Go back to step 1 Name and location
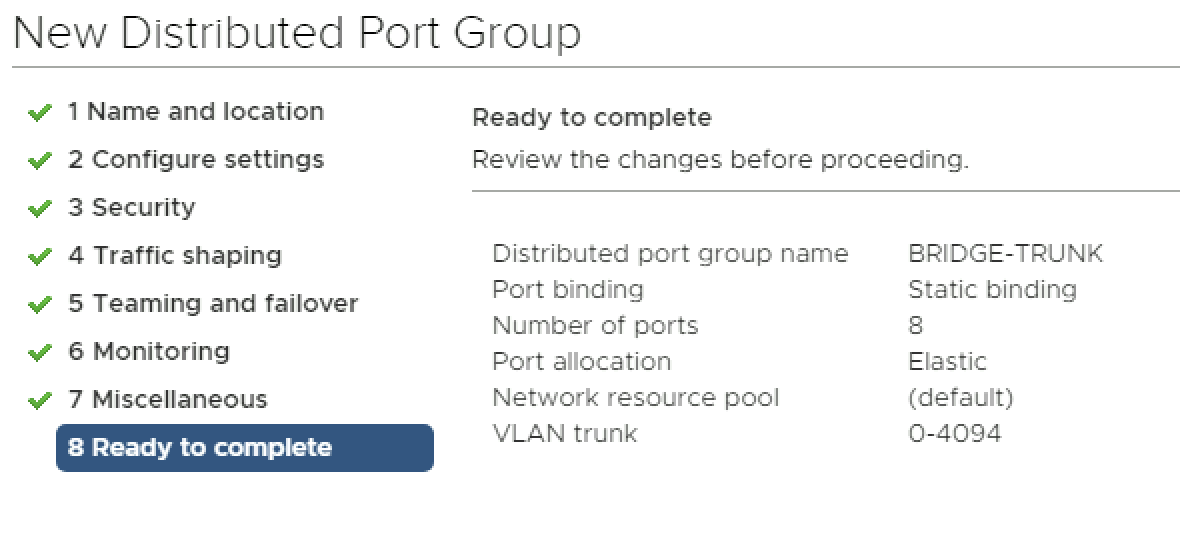The width and height of the screenshot is (1180, 536). click(x=196, y=112)
